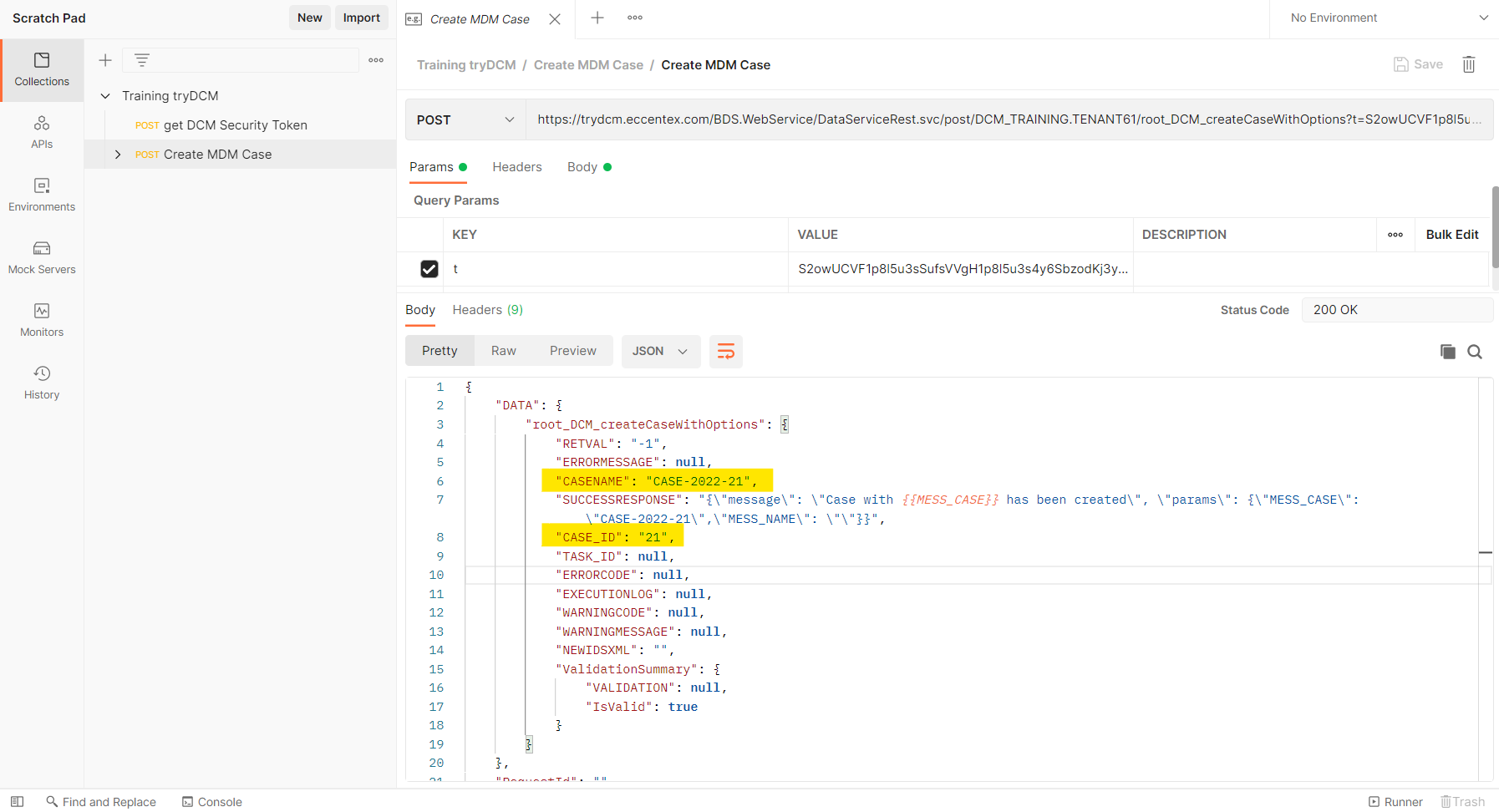The image size is (1499, 812).
Task: Select the response Body tab
Action: coord(420,310)
